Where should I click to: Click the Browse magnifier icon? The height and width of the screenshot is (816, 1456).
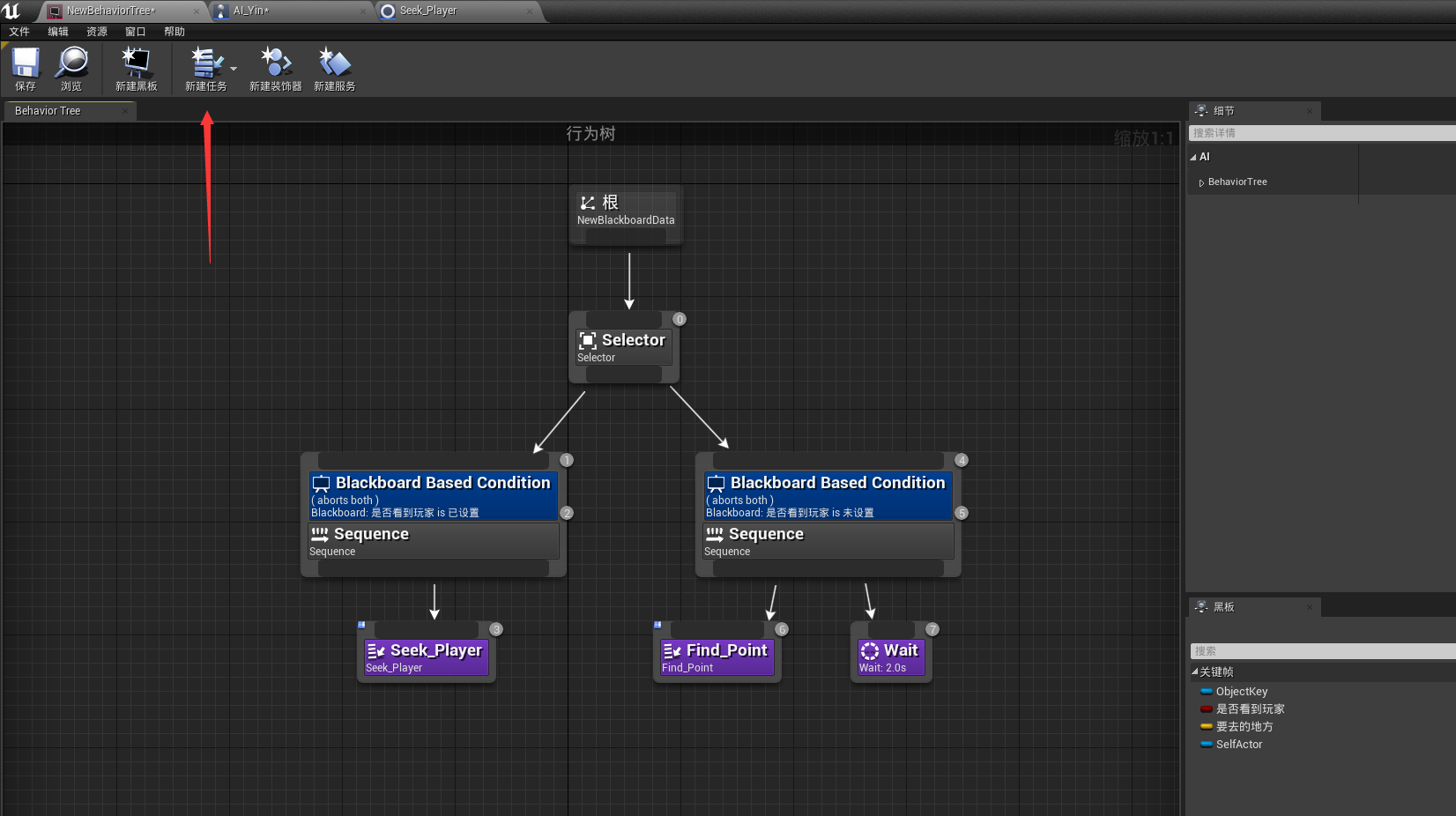71,64
